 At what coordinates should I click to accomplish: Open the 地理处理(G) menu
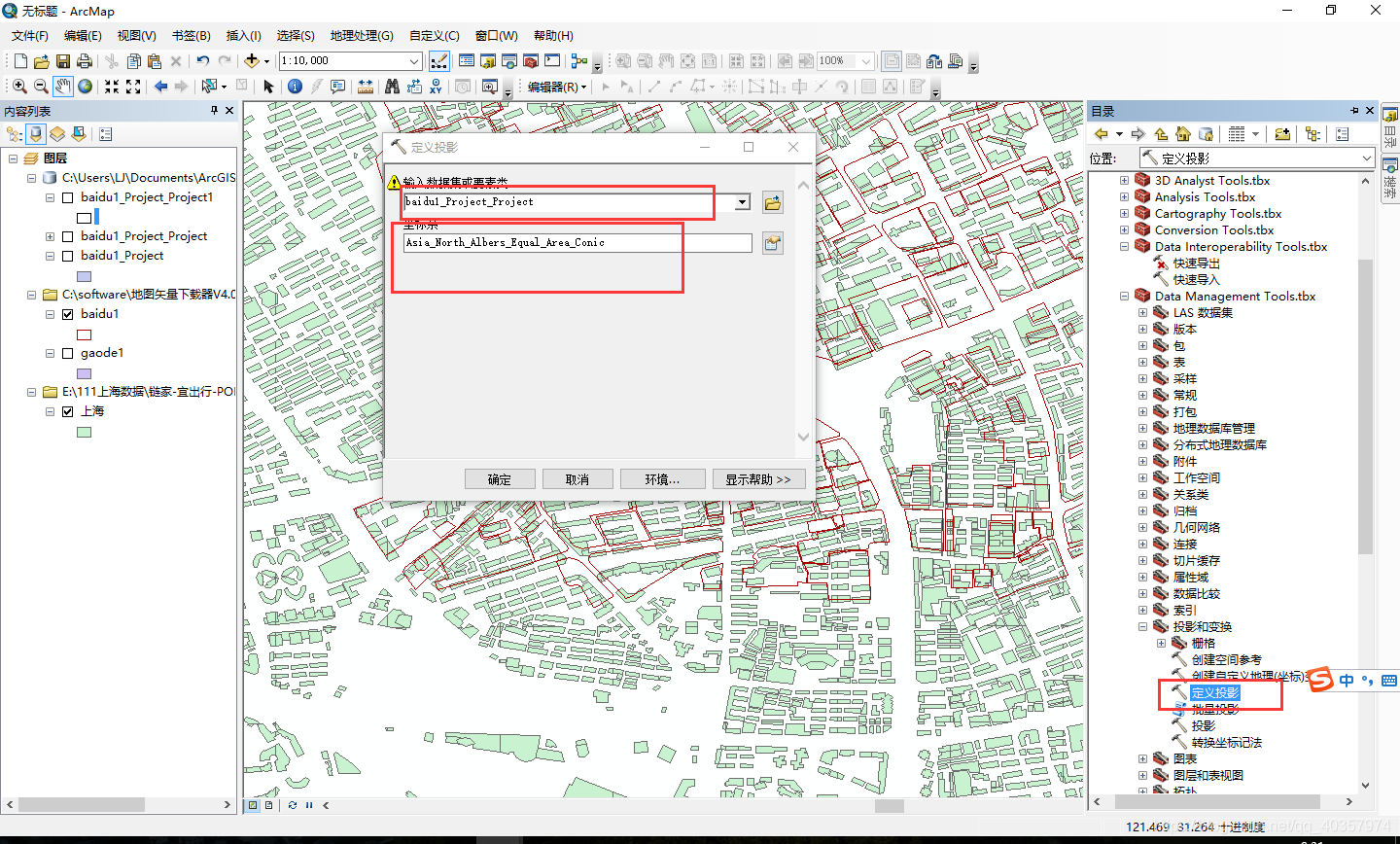362,36
